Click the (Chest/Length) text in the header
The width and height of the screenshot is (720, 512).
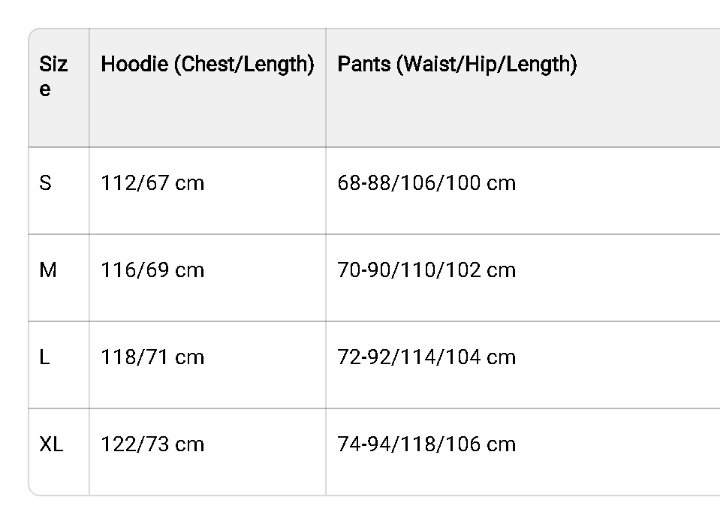244,65
